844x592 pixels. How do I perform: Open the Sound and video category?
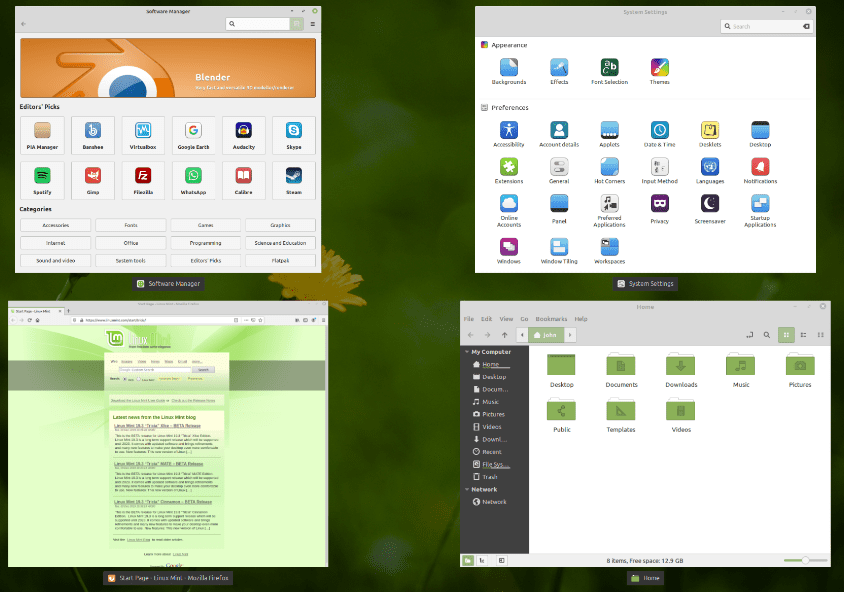(x=55, y=260)
